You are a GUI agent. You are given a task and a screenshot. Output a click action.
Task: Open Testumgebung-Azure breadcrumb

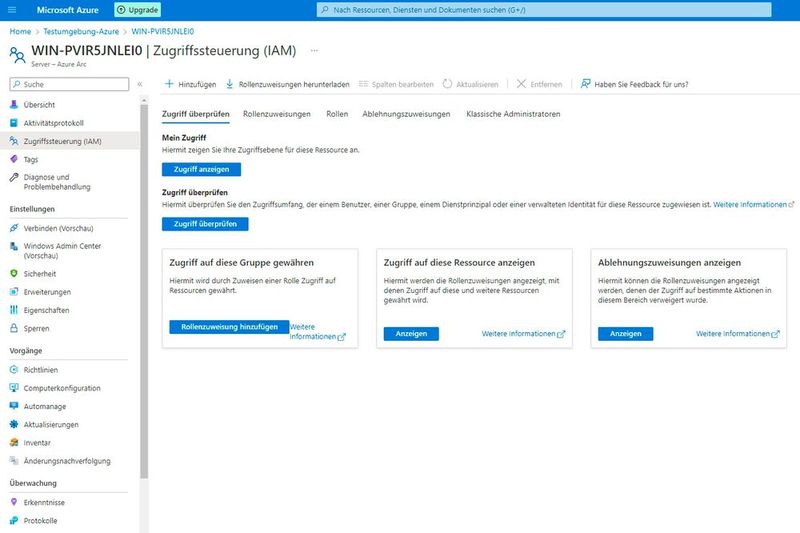tap(81, 32)
